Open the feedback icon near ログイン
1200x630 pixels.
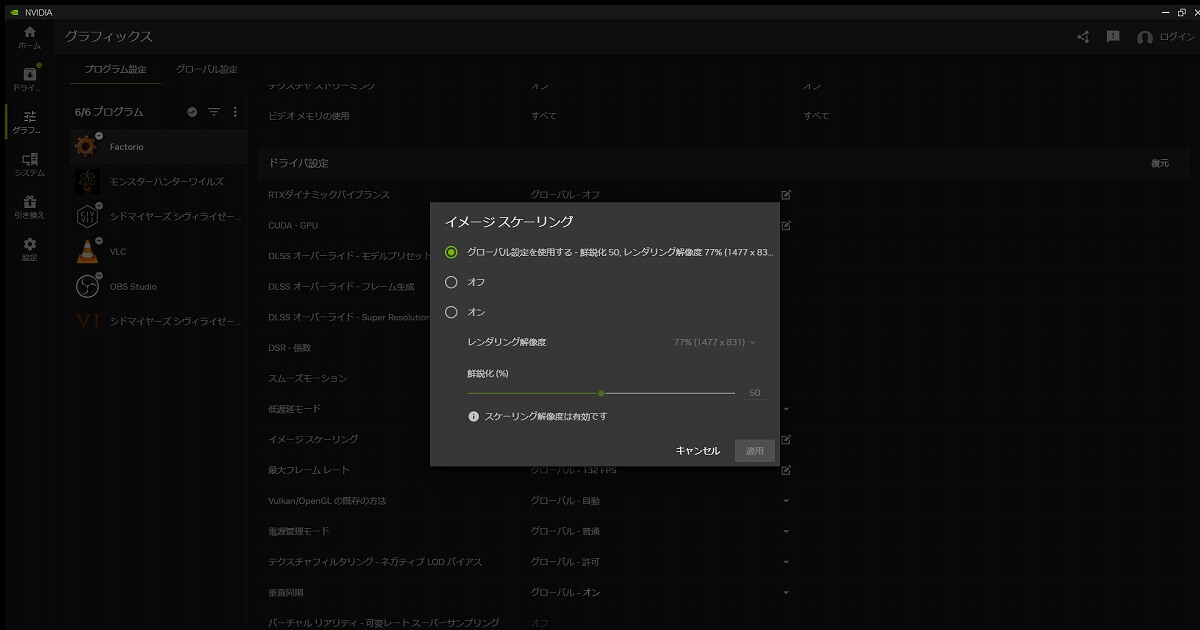(1112, 35)
